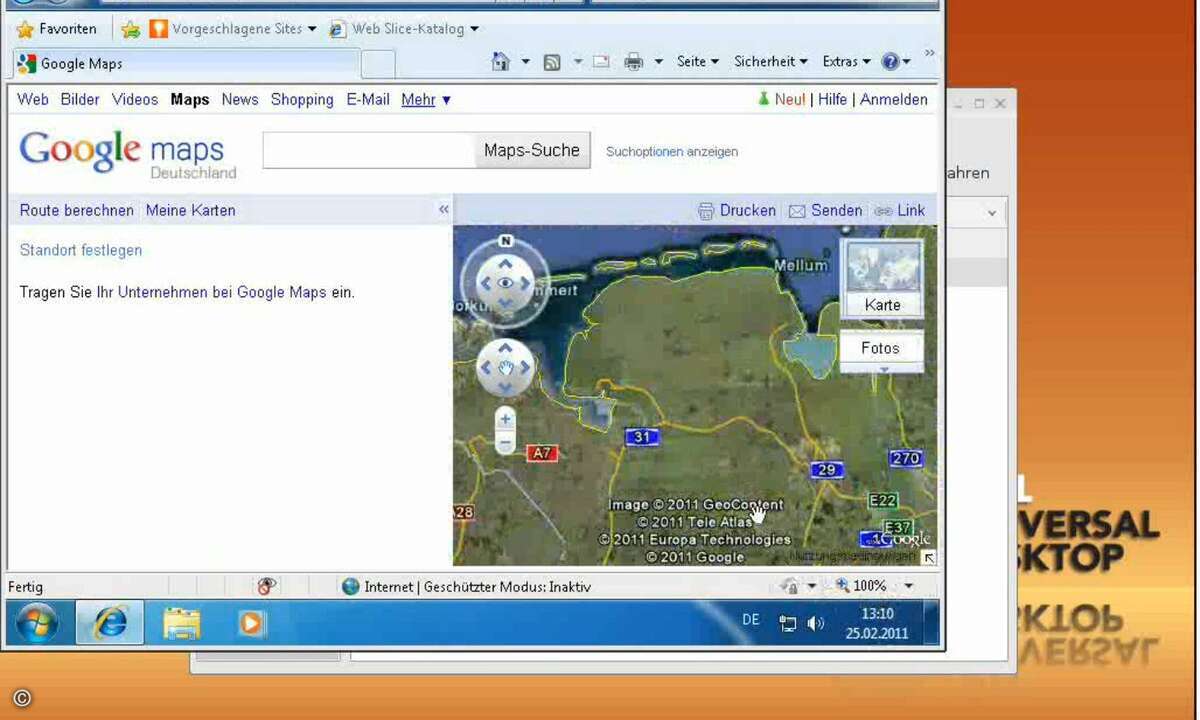
Task: Expand the printer dropdown arrow
Action: click(x=658, y=62)
